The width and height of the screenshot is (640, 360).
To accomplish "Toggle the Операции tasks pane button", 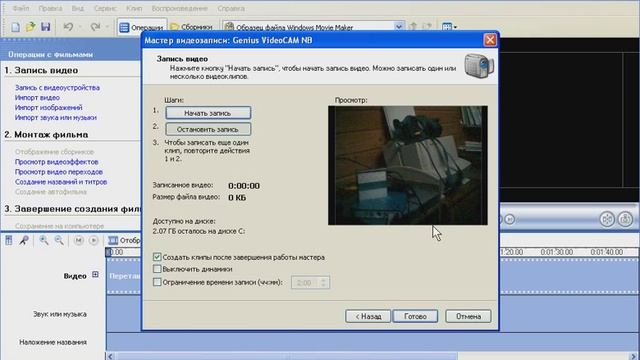I will pyautogui.click(x=142, y=27).
